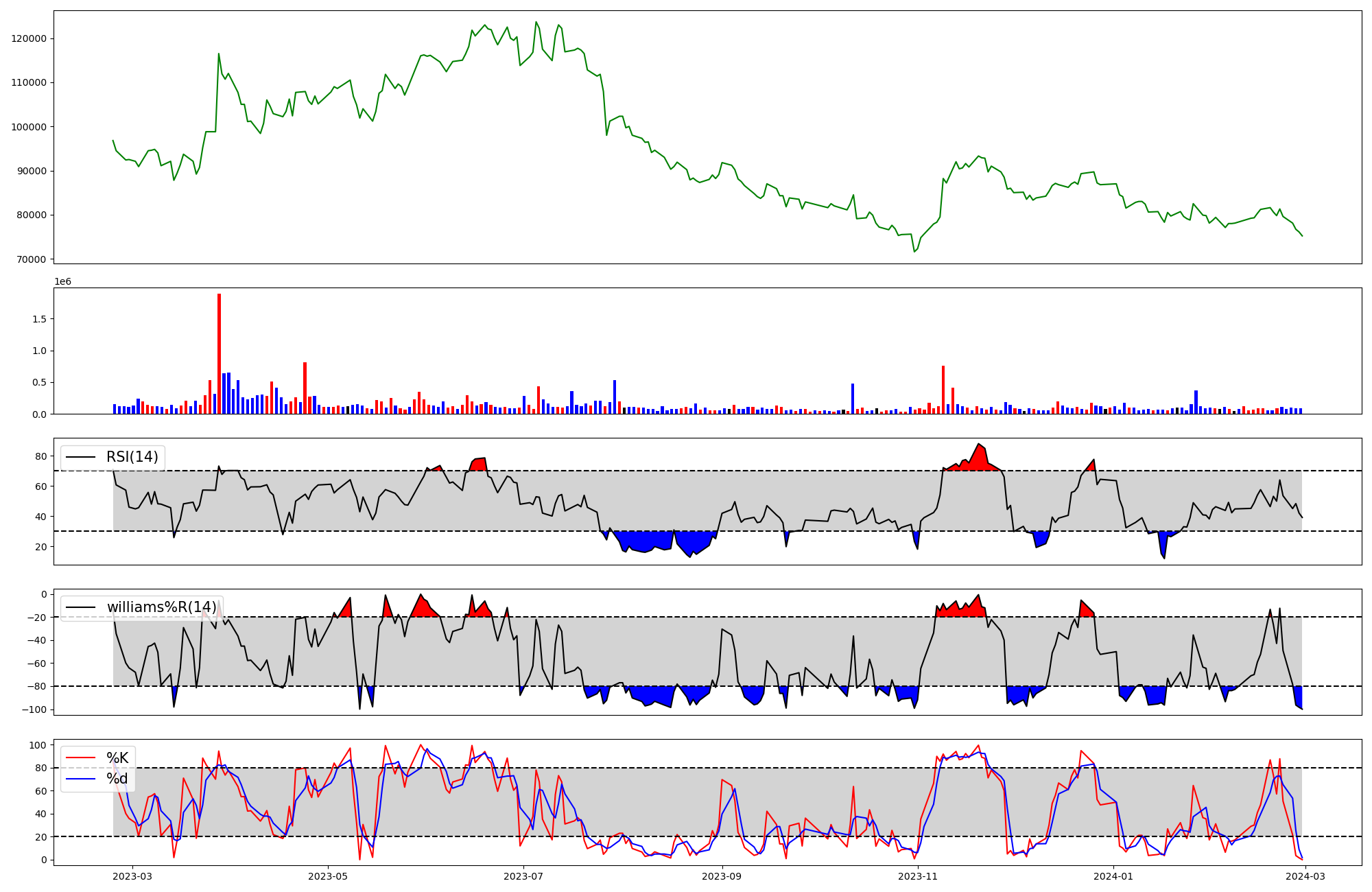
Task: Click the tall blue volume bar in October 2023
Action: 853,398
